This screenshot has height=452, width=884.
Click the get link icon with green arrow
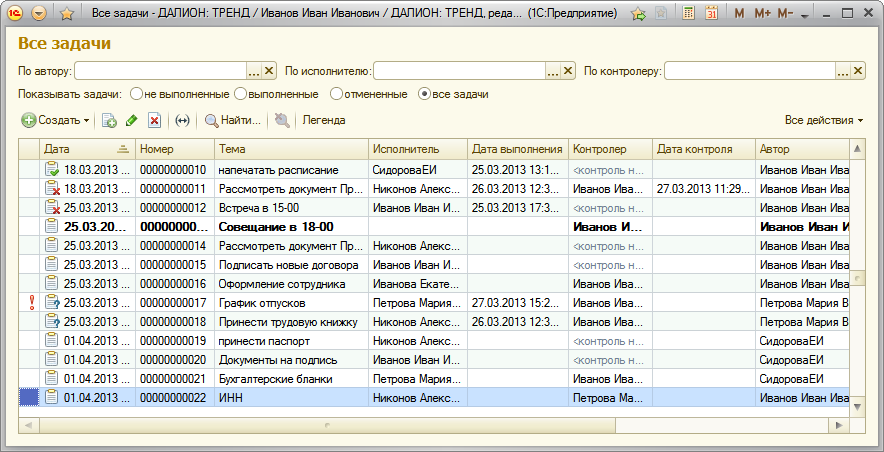click(x=639, y=14)
